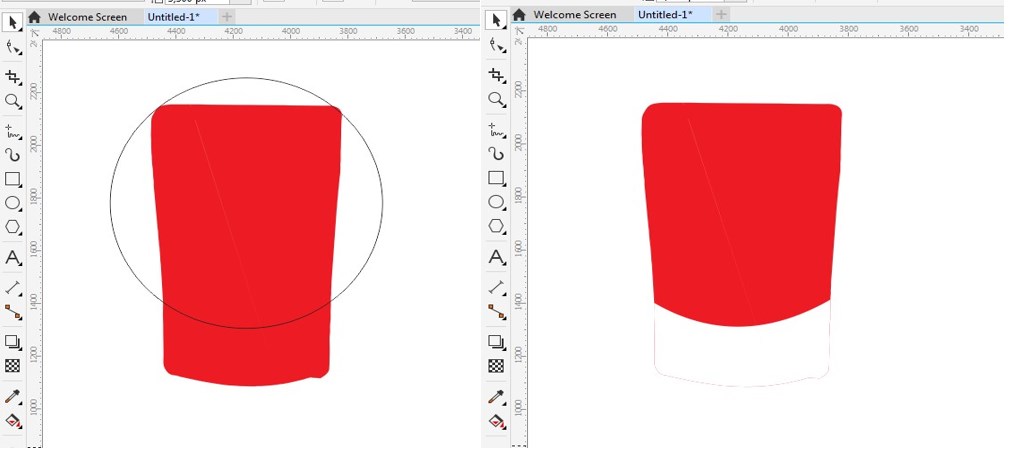Select the Pick tool in left window
Viewport: 1012px width, 462px height.
(12, 23)
